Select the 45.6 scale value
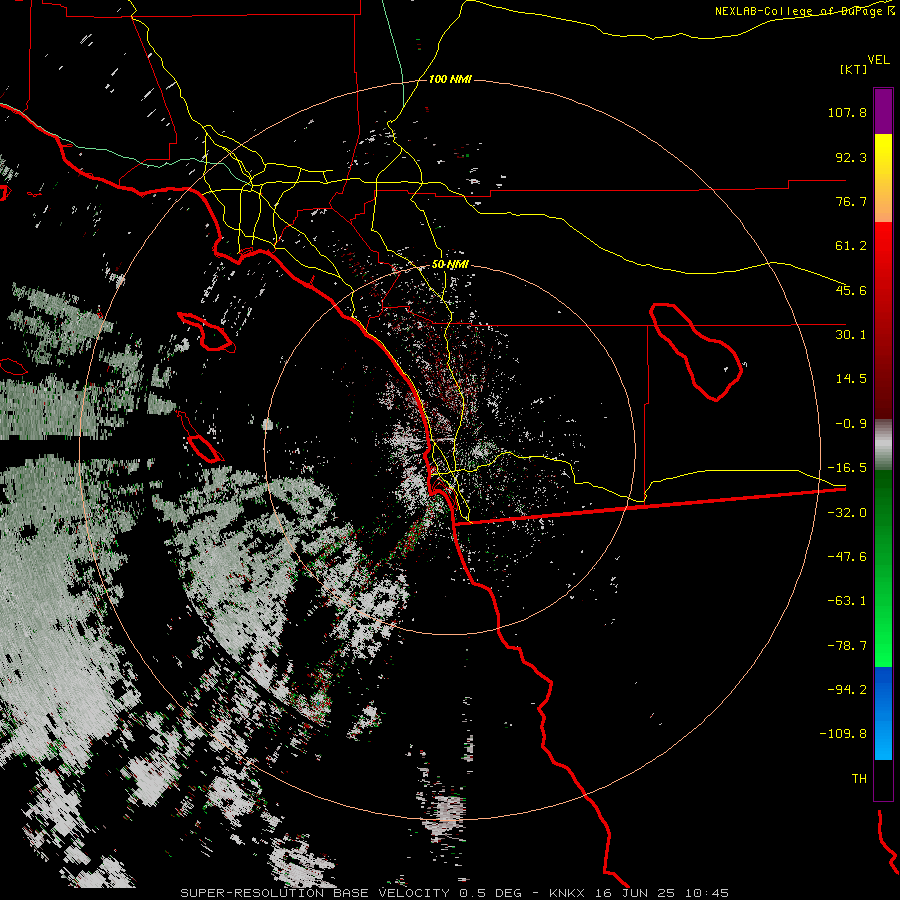The width and height of the screenshot is (900, 900). coord(851,290)
